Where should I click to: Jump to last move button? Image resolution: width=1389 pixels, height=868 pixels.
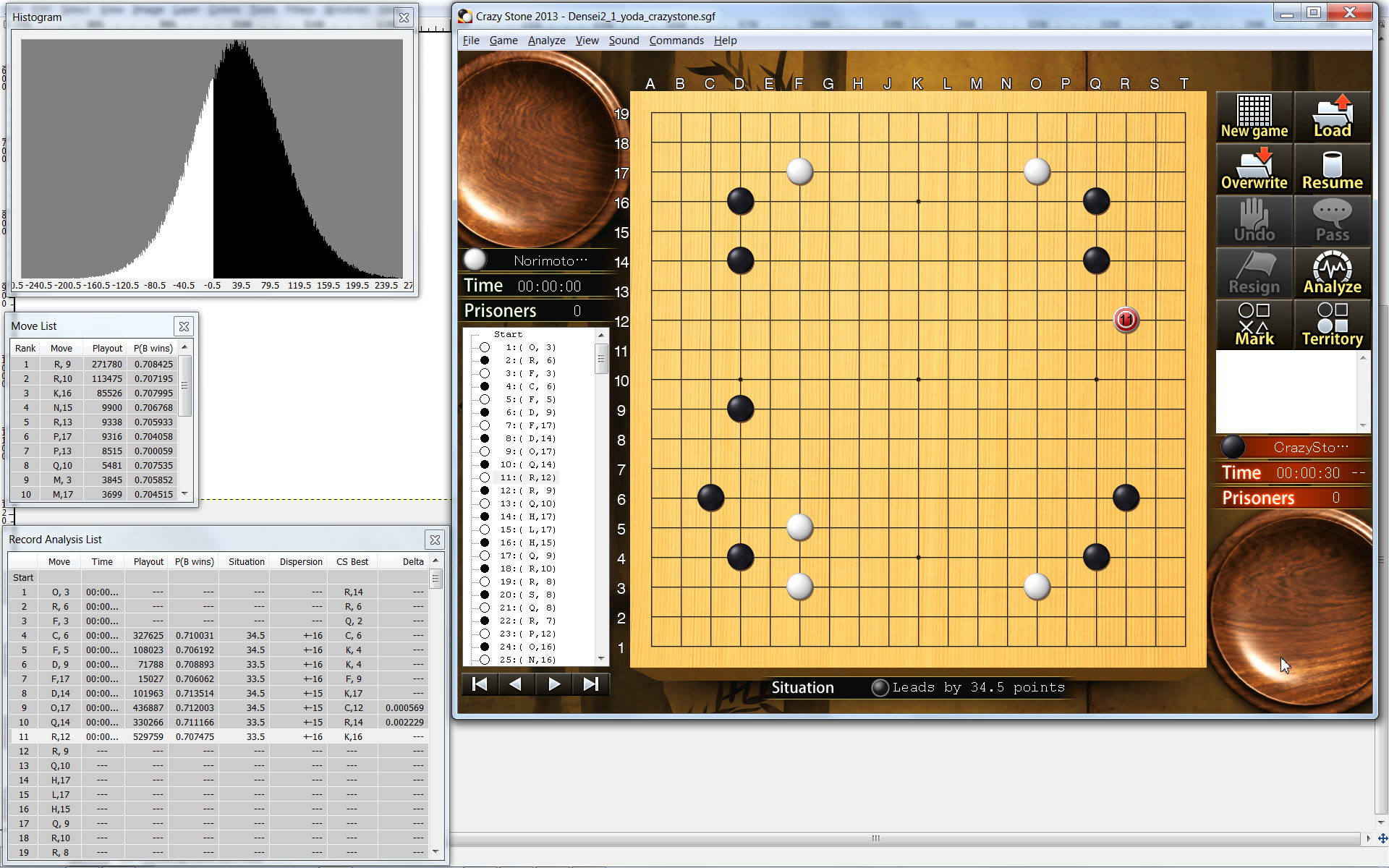590,684
